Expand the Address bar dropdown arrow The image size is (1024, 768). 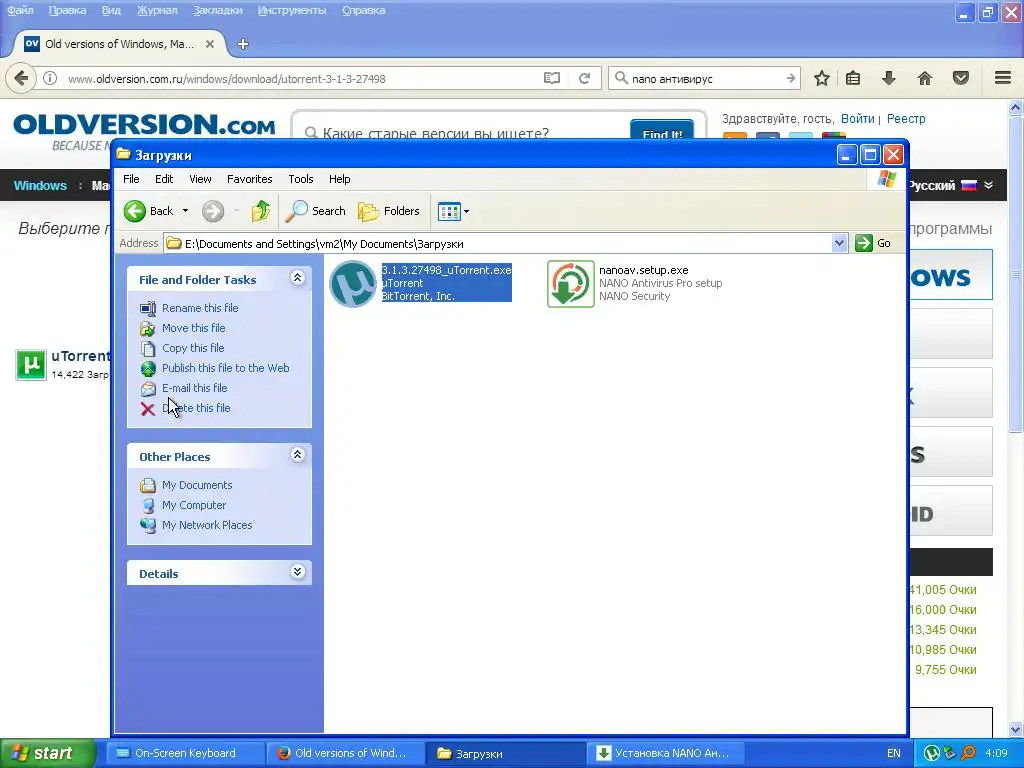[839, 244]
